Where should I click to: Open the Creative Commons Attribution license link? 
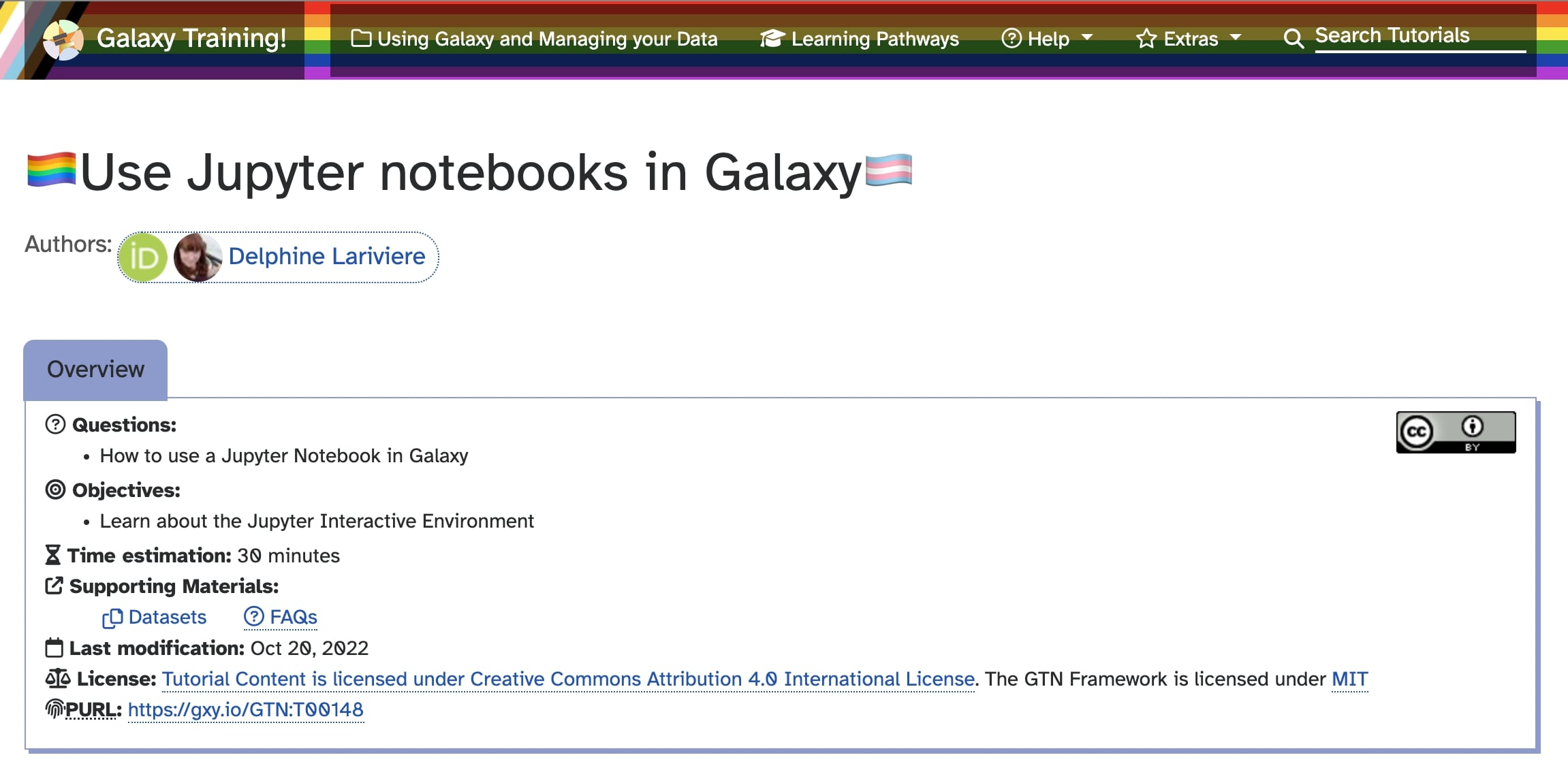[x=568, y=679]
